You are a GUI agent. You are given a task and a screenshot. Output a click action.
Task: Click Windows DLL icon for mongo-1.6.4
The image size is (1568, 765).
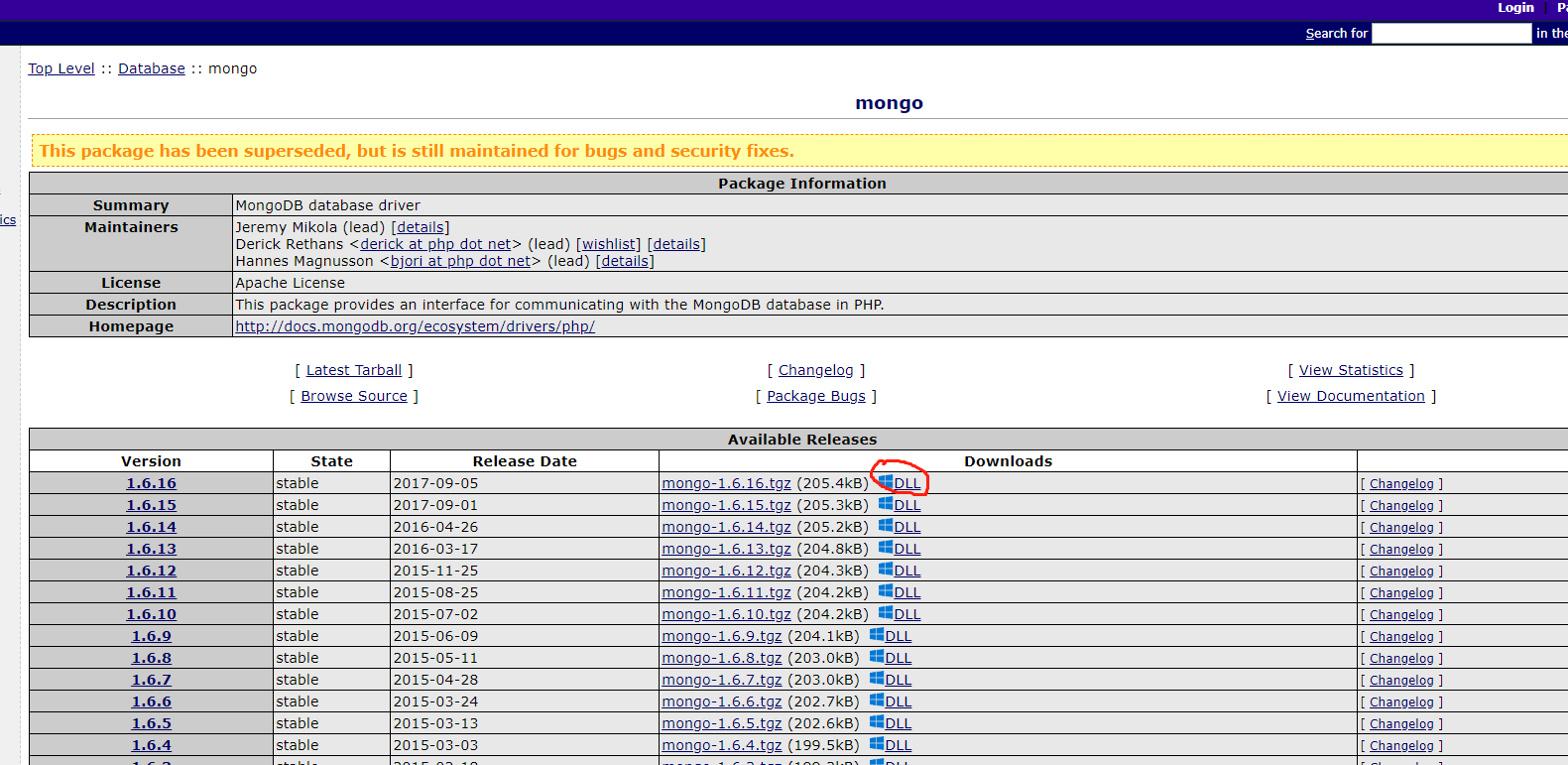click(877, 744)
